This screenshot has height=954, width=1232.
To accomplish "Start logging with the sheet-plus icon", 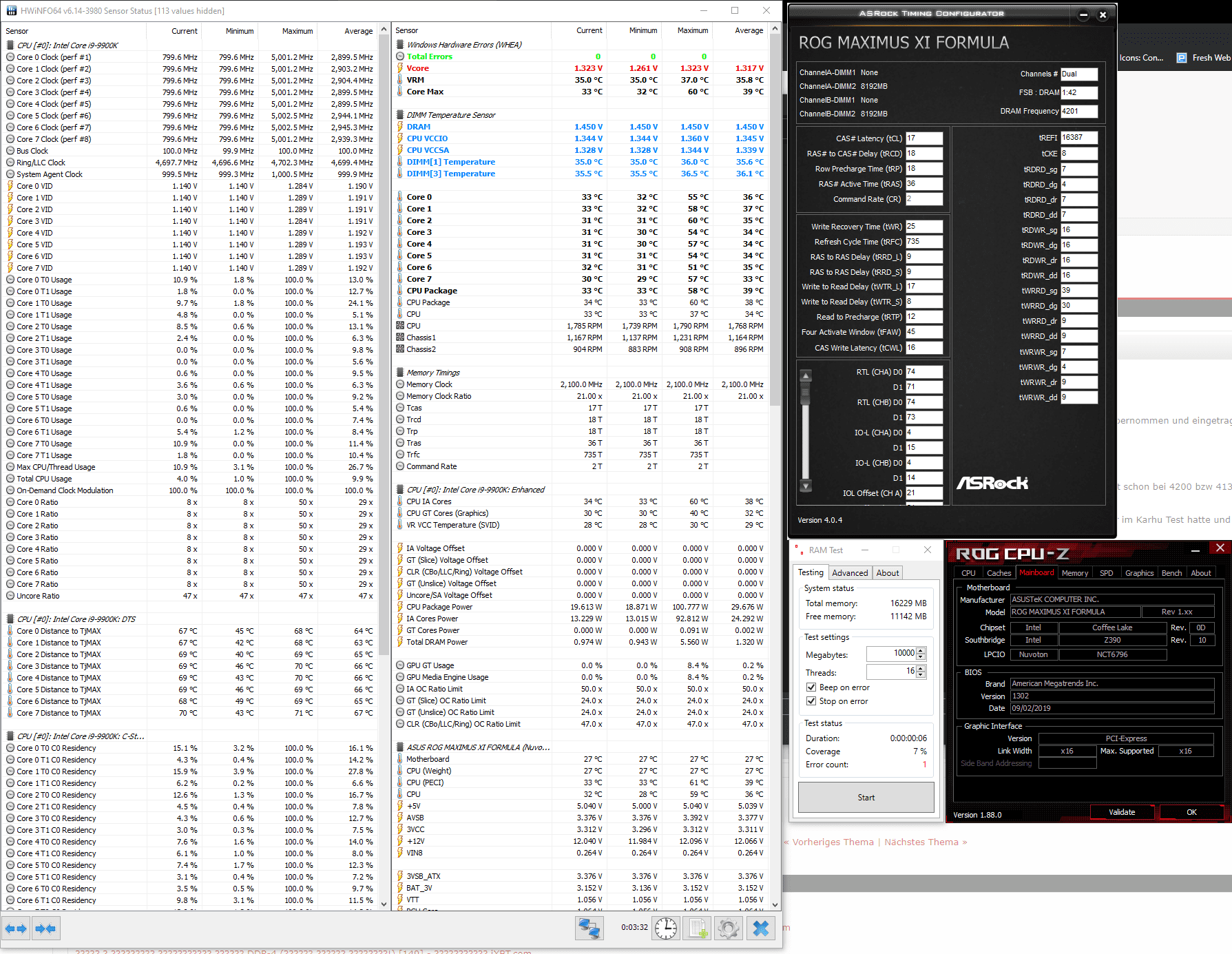I will tap(697, 928).
